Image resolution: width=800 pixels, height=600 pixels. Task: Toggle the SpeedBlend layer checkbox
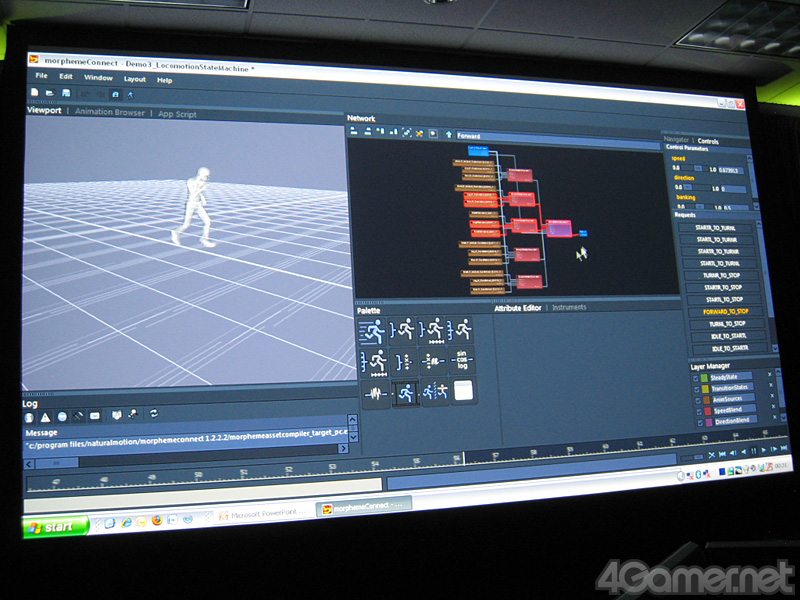[699, 412]
